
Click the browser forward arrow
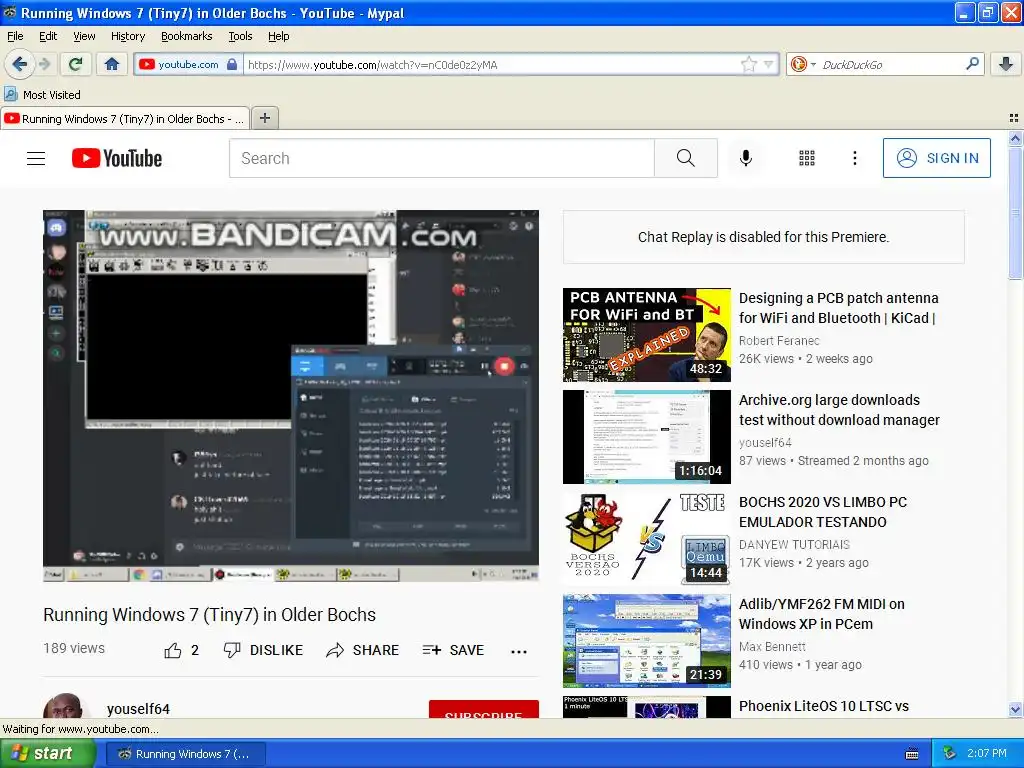(44, 64)
